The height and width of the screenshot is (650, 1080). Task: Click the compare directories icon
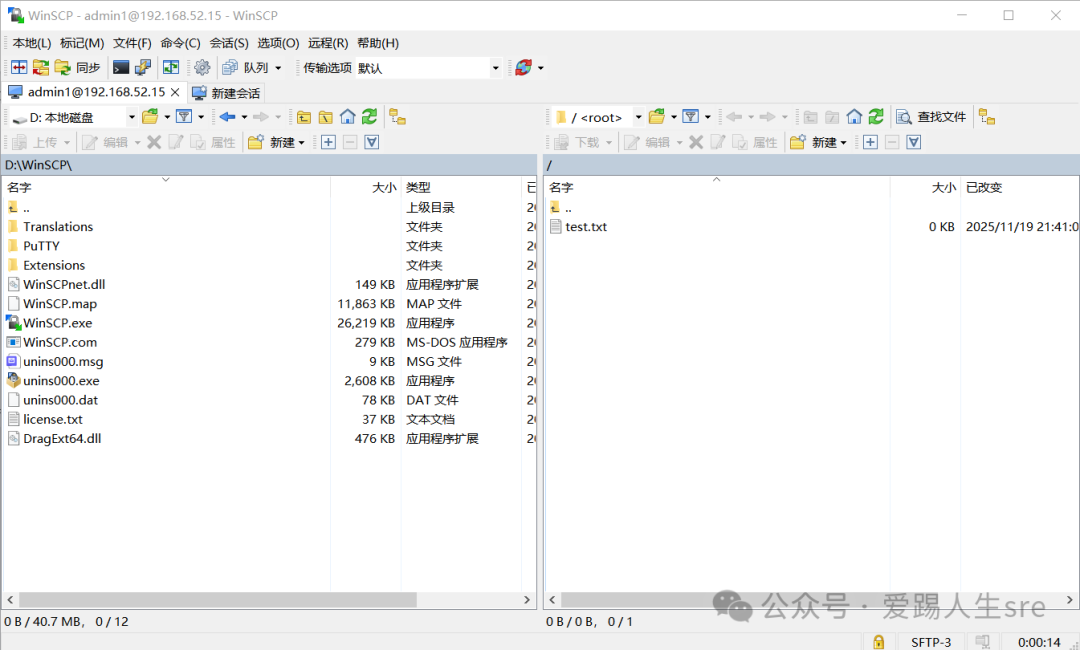pos(19,68)
